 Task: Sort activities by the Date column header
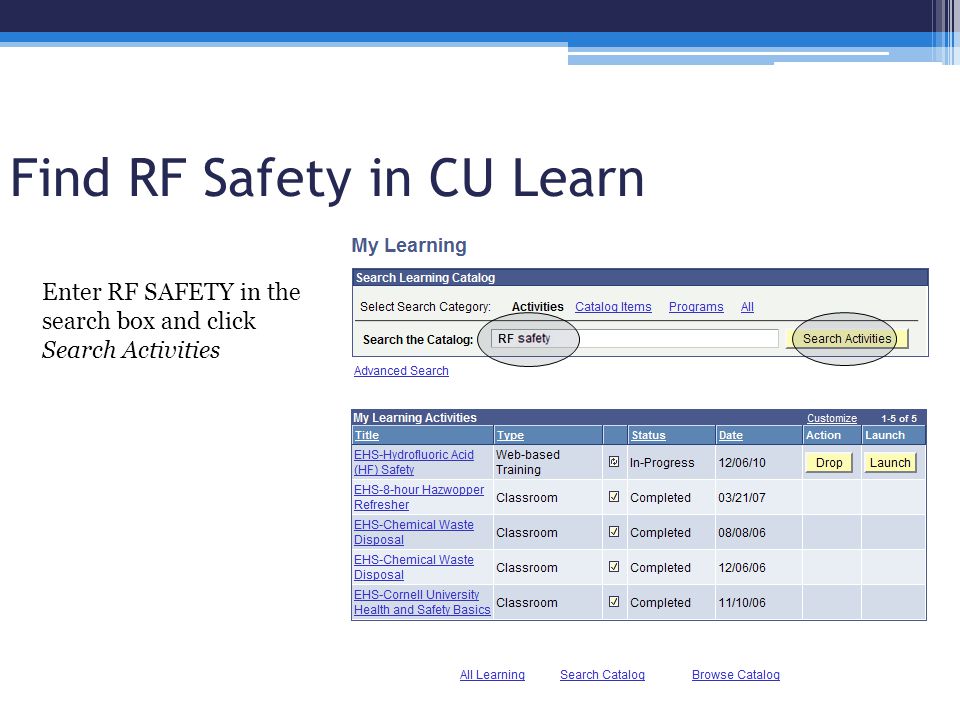pos(730,435)
